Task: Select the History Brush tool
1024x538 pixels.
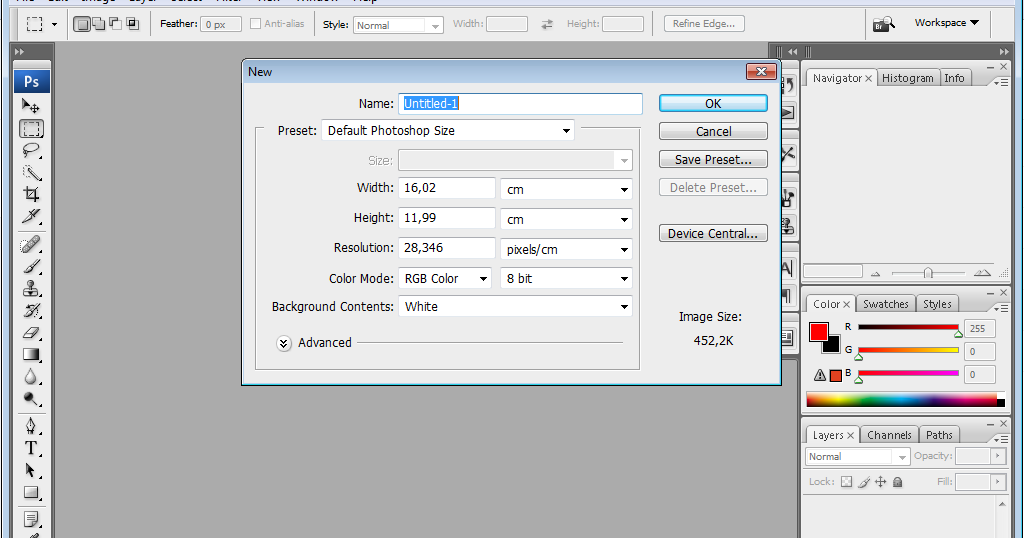Action: point(31,311)
